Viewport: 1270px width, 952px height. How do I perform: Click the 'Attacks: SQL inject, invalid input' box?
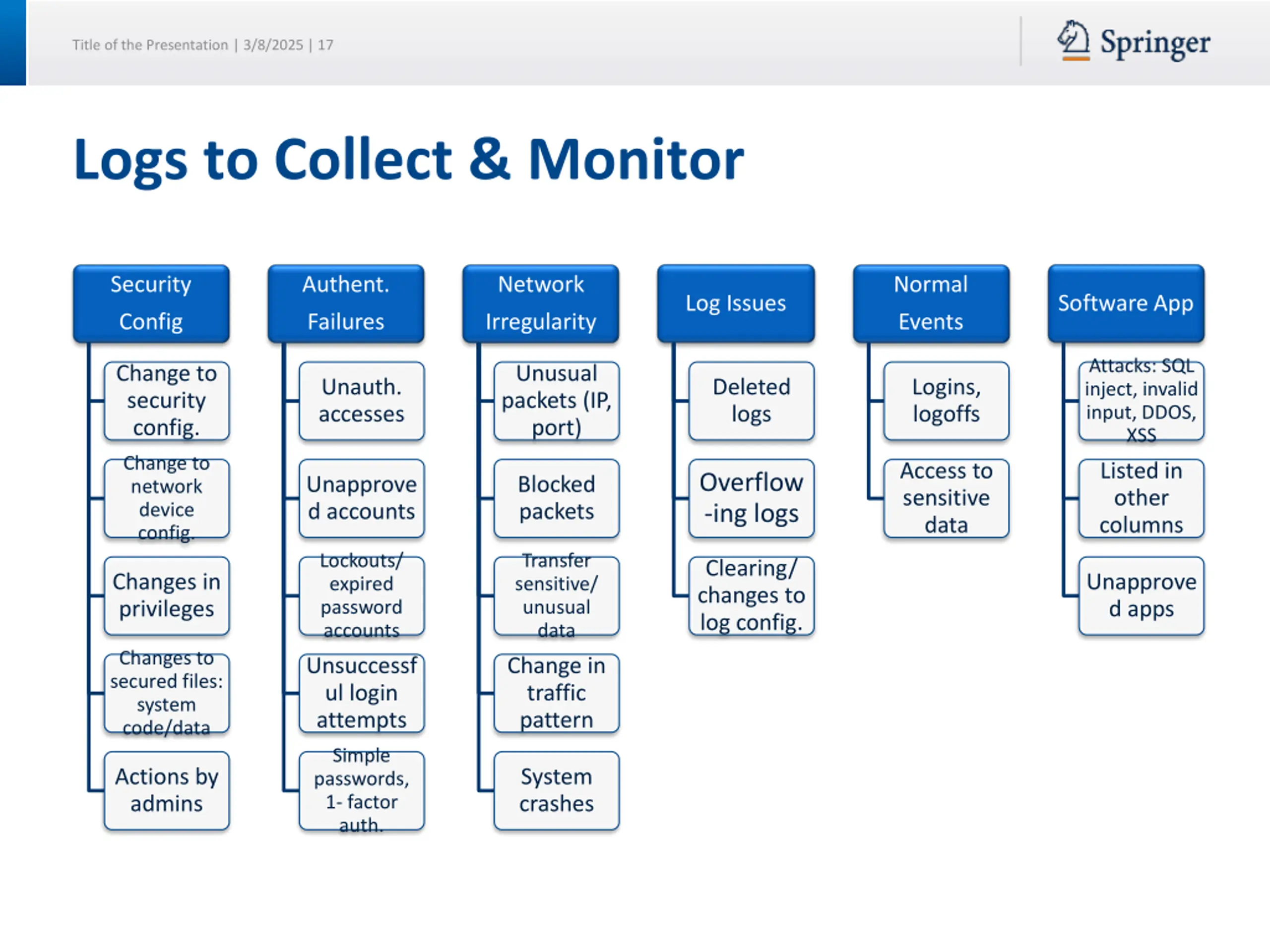pyautogui.click(x=1142, y=401)
